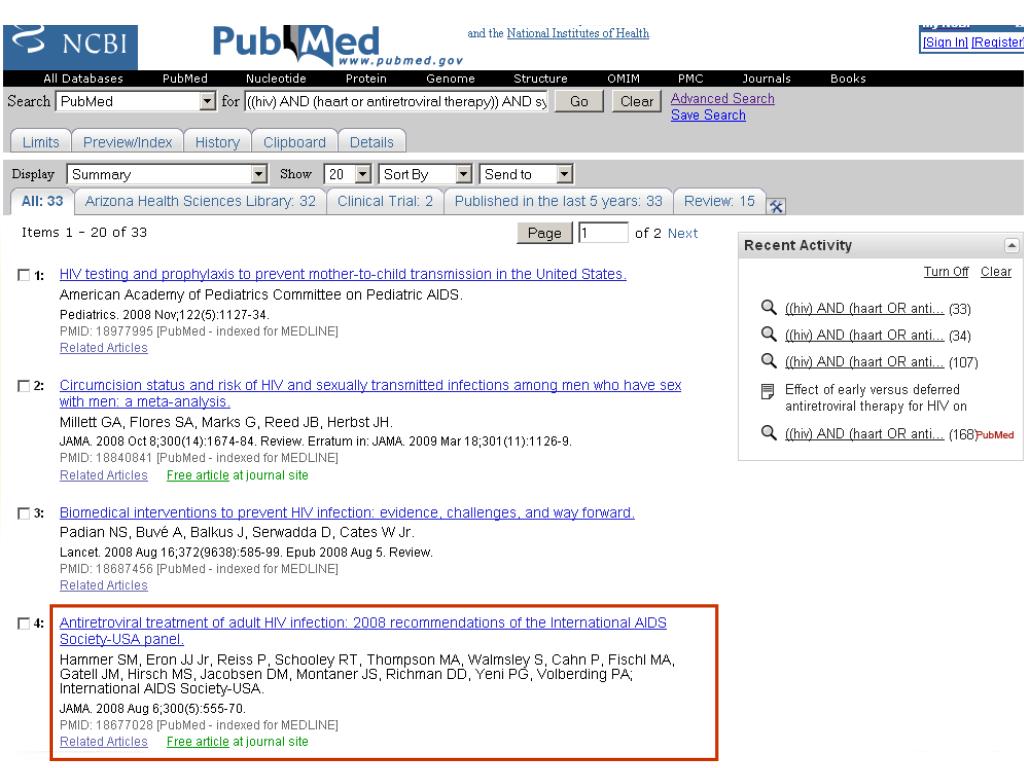
Task: Click Turn Off in Recent Activity
Action: (x=946, y=272)
